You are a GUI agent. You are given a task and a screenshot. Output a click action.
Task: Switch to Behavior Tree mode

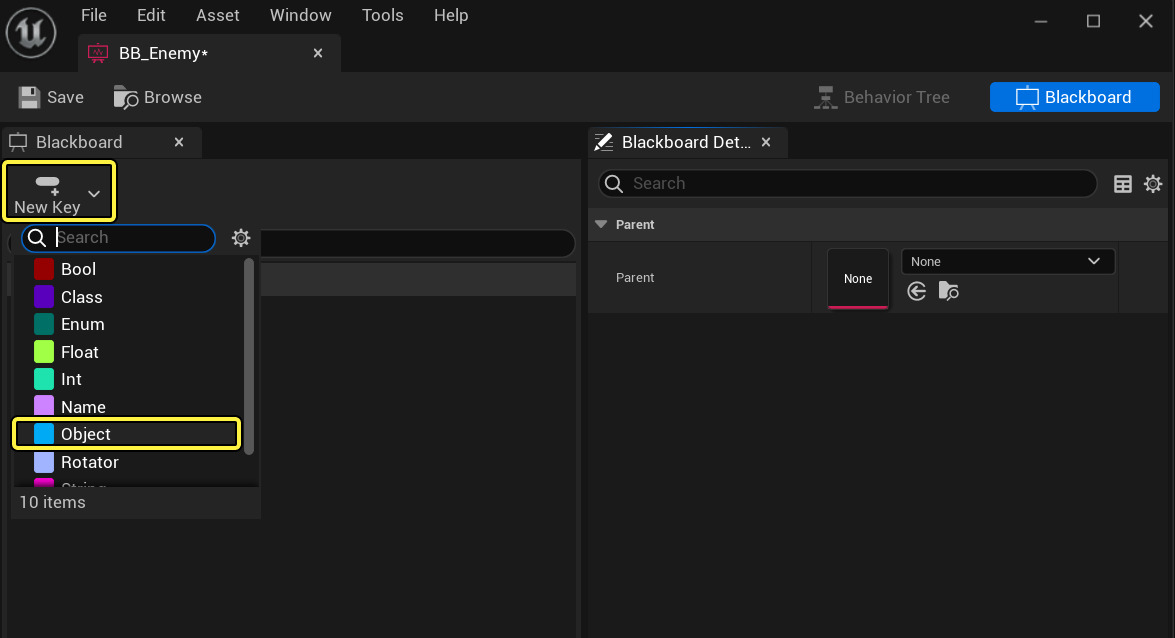[x=882, y=97]
